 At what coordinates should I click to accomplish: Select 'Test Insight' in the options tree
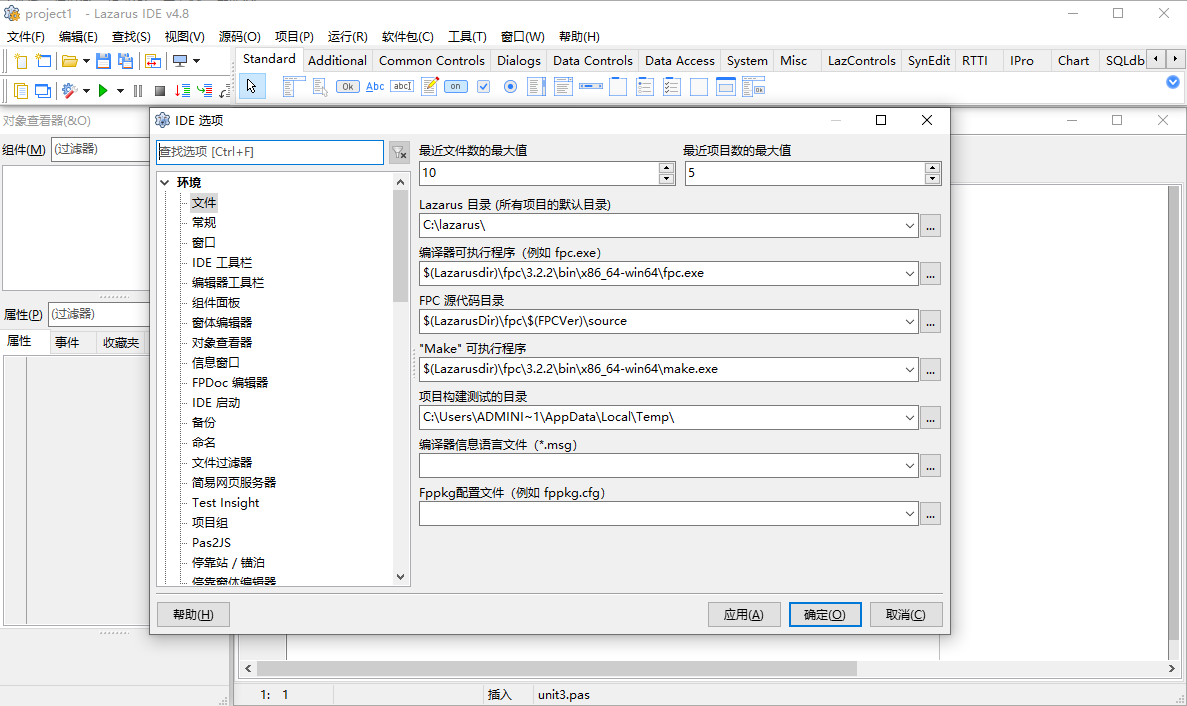click(x=226, y=502)
